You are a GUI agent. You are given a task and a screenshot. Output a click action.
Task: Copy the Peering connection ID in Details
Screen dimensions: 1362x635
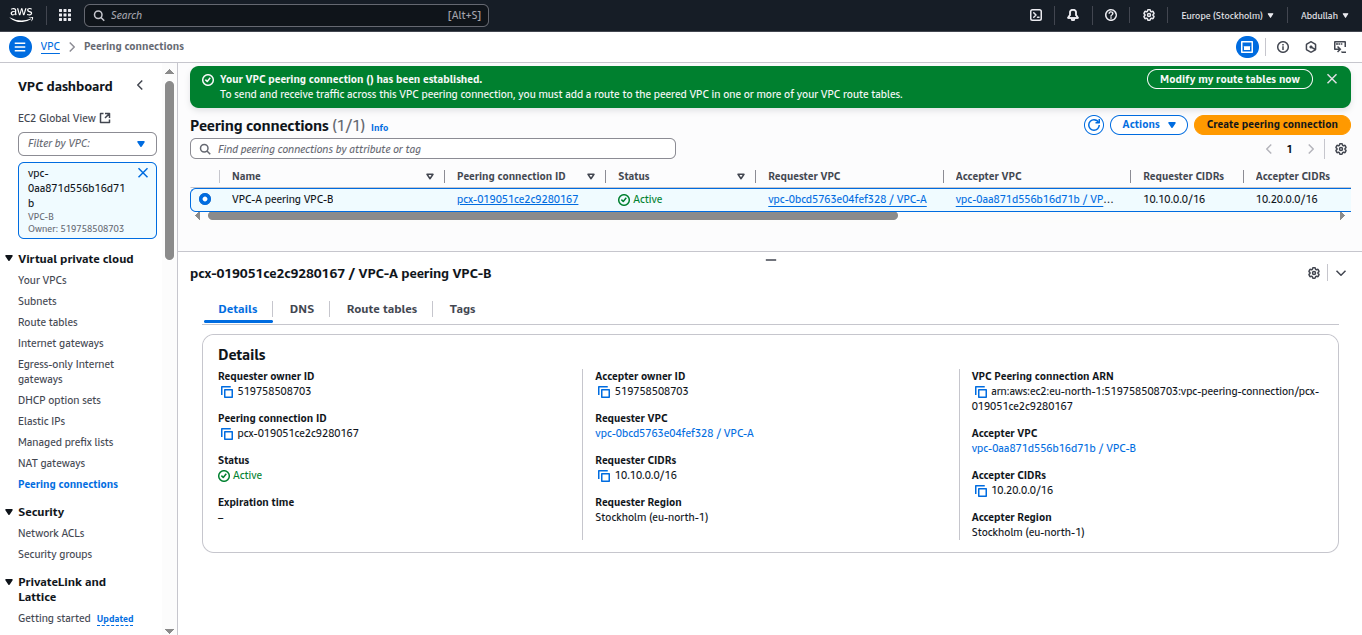[226, 434]
